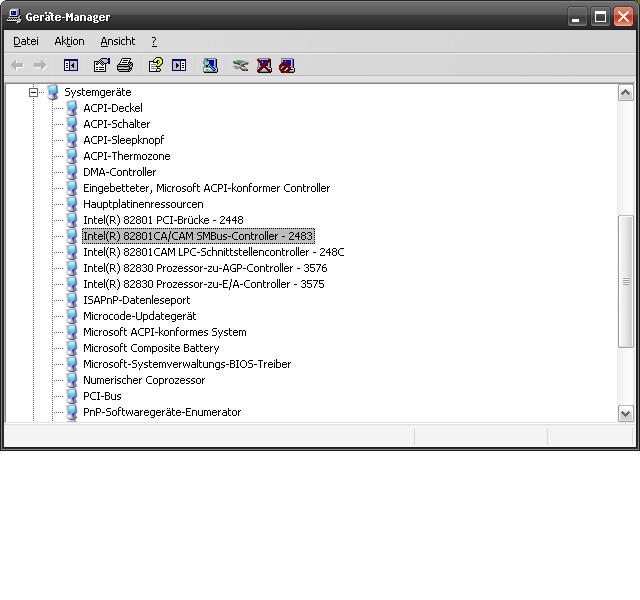Click the red X uninstall device icon
Image resolution: width=640 pixels, height=600 pixels.
coord(264,65)
